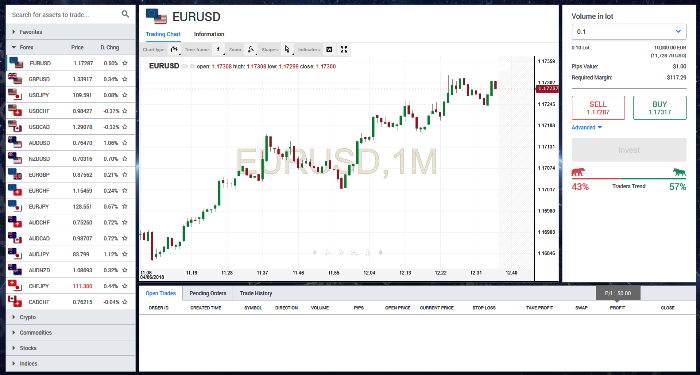The width and height of the screenshot is (700, 375).
Task: Click the EURUSD flag pair icon
Action: [x=16, y=62]
